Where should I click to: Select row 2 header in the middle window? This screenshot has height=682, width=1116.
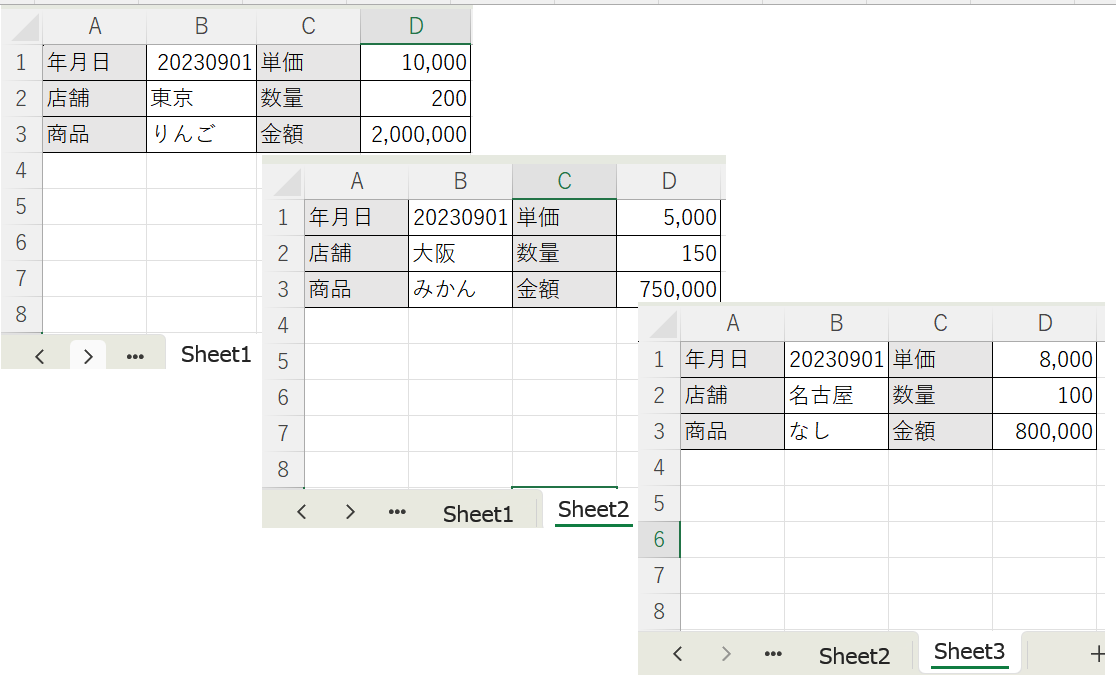[283, 253]
